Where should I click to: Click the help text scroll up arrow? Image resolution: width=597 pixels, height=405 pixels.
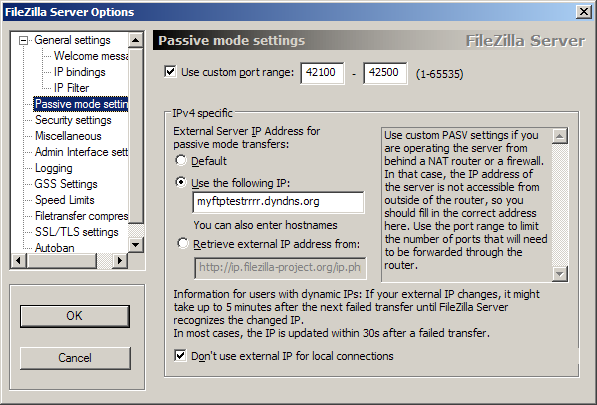coord(559,136)
